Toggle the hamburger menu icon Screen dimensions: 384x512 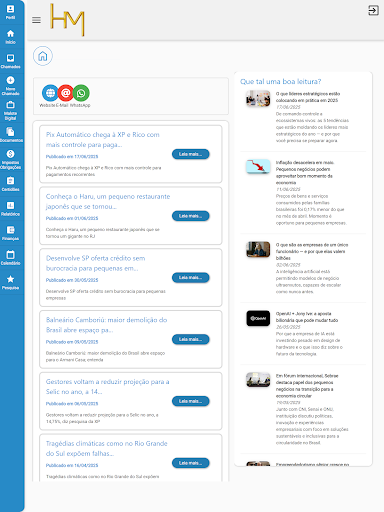point(36,20)
